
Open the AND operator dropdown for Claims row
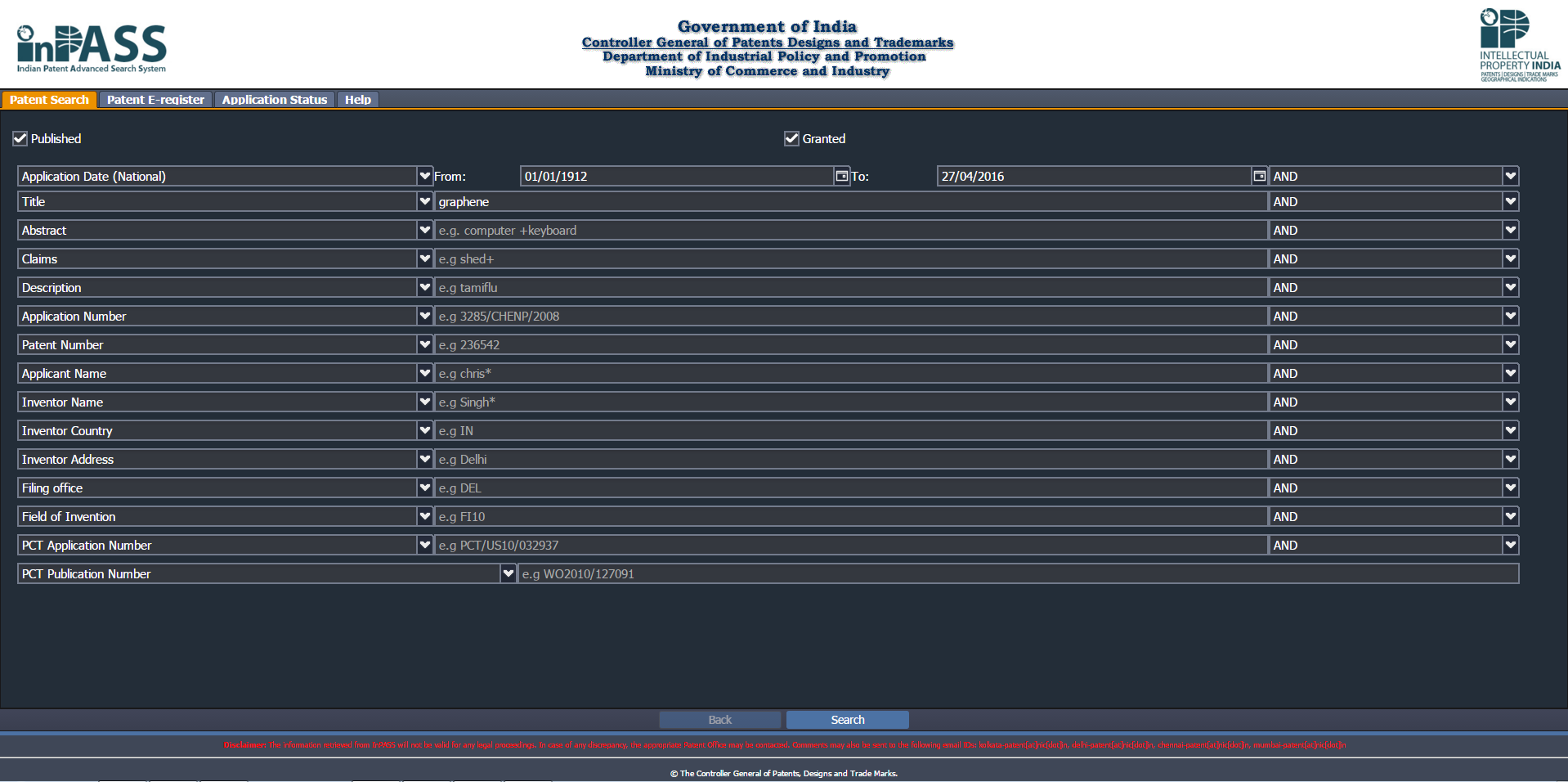pyautogui.click(x=1510, y=258)
